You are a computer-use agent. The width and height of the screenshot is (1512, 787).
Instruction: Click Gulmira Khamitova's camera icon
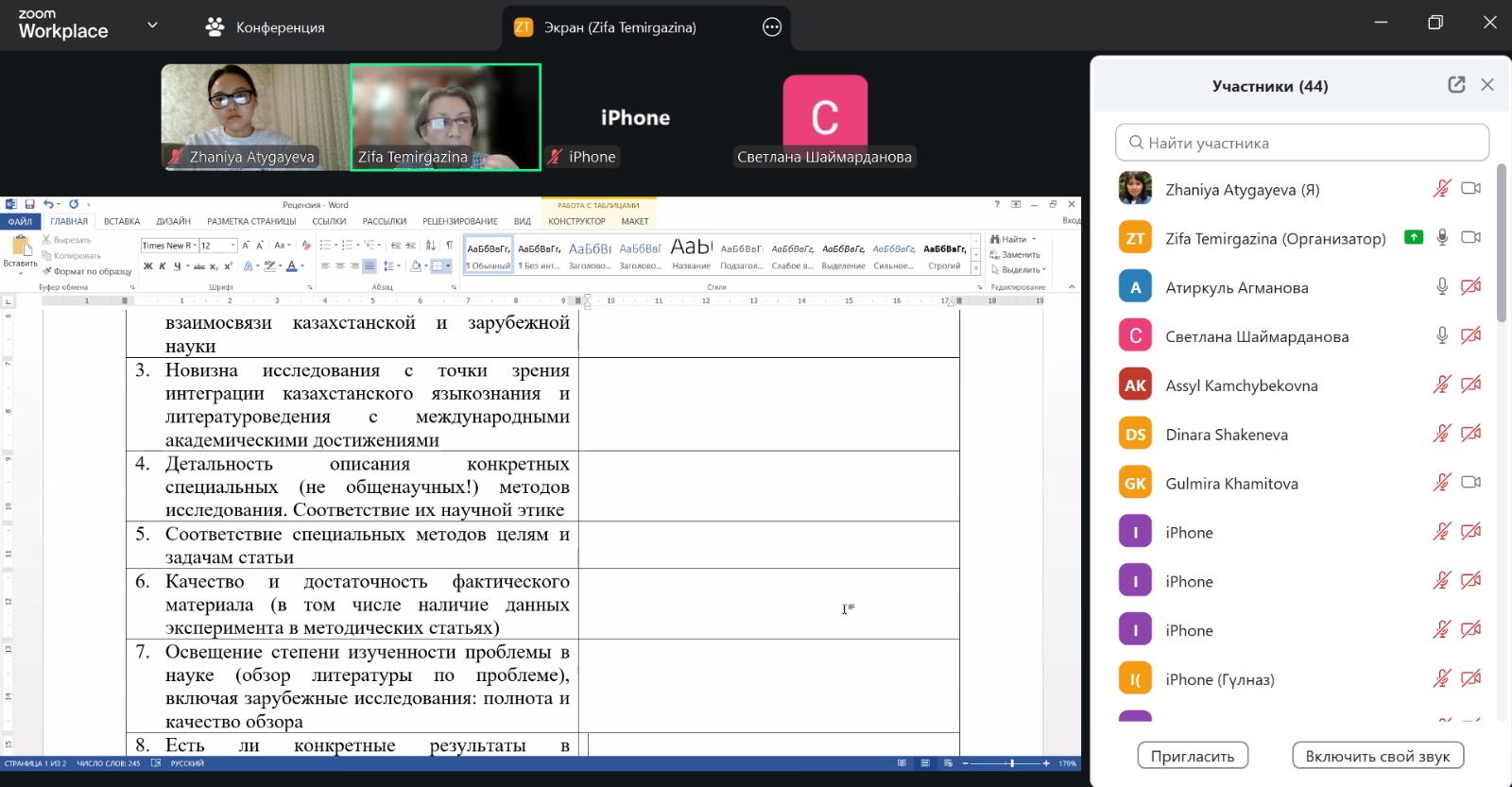coord(1470,483)
